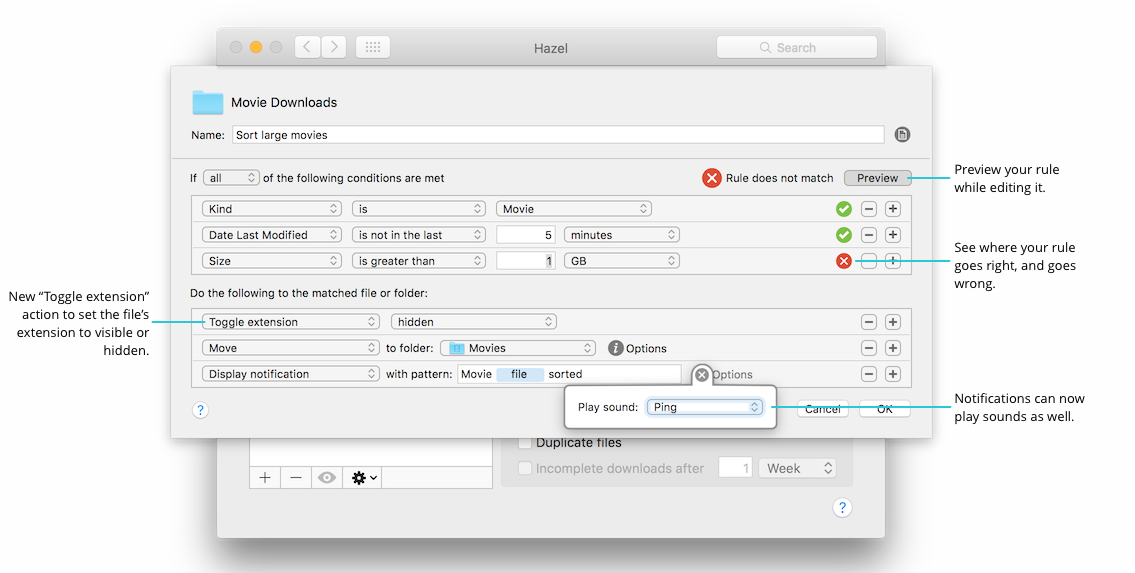Add action after Display notification row
The width and height of the screenshot is (1135, 573).
(x=893, y=374)
